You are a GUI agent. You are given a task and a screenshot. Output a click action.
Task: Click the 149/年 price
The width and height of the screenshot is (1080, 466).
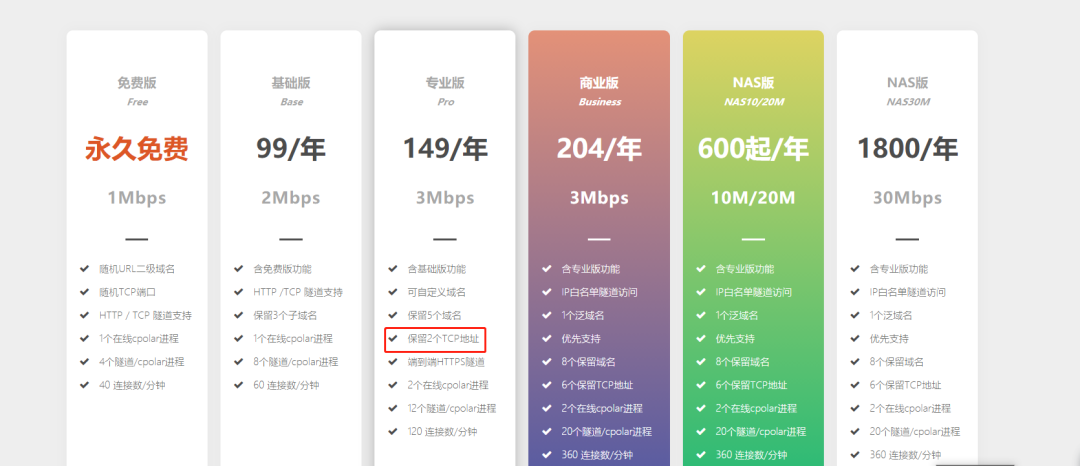(445, 149)
